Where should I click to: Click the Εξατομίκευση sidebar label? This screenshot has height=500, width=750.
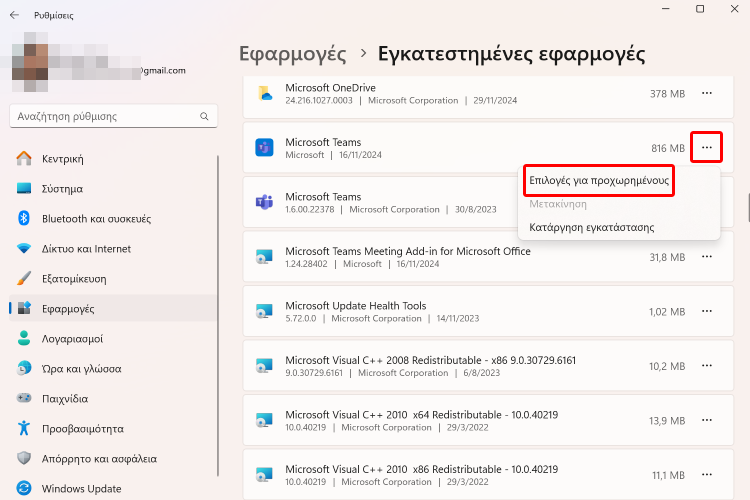pyautogui.click(x=74, y=279)
